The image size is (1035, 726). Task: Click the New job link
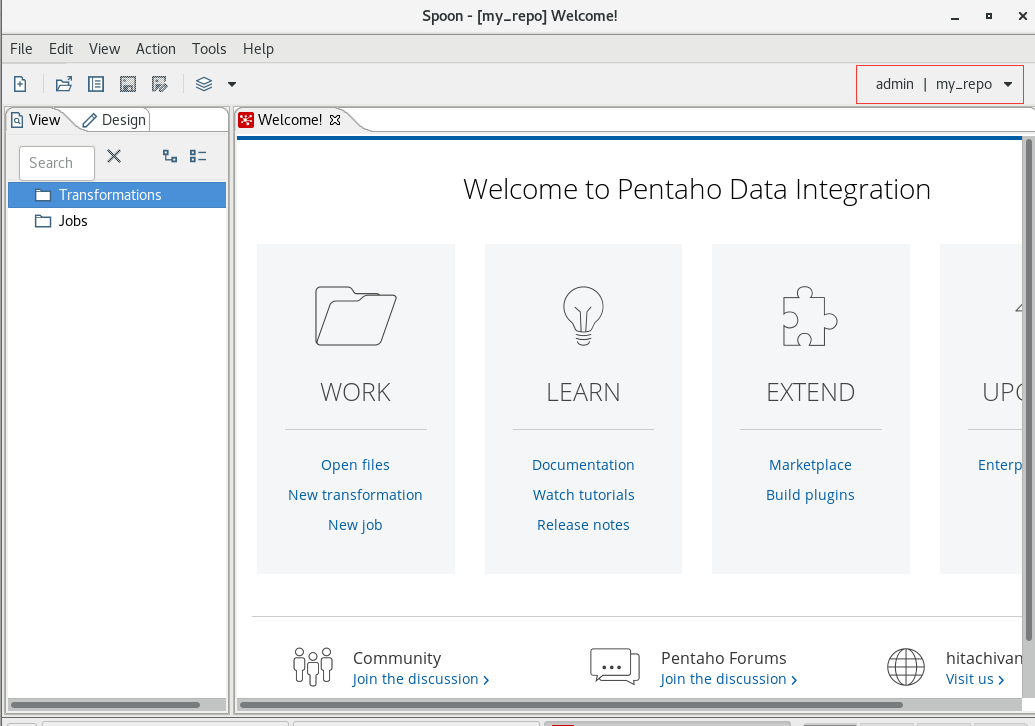pos(355,525)
